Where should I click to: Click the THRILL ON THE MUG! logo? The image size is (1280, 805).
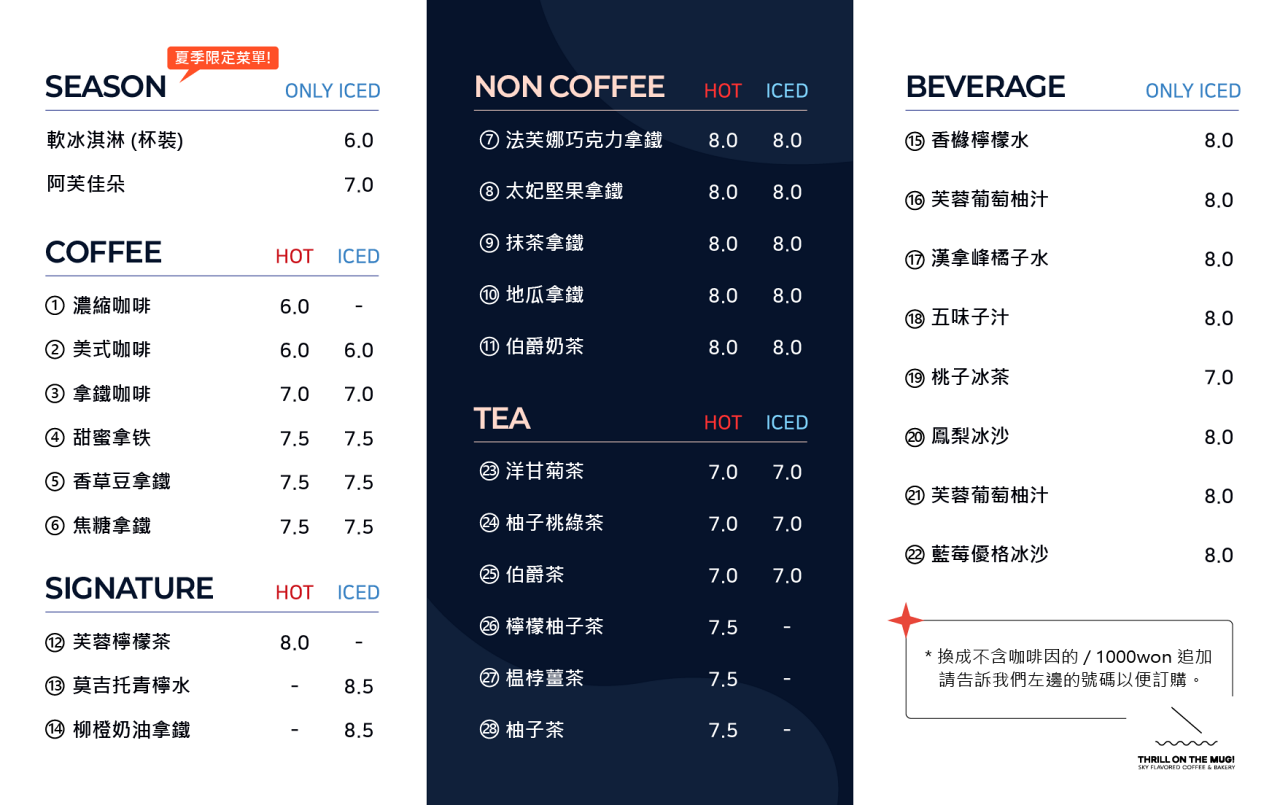(1186, 756)
